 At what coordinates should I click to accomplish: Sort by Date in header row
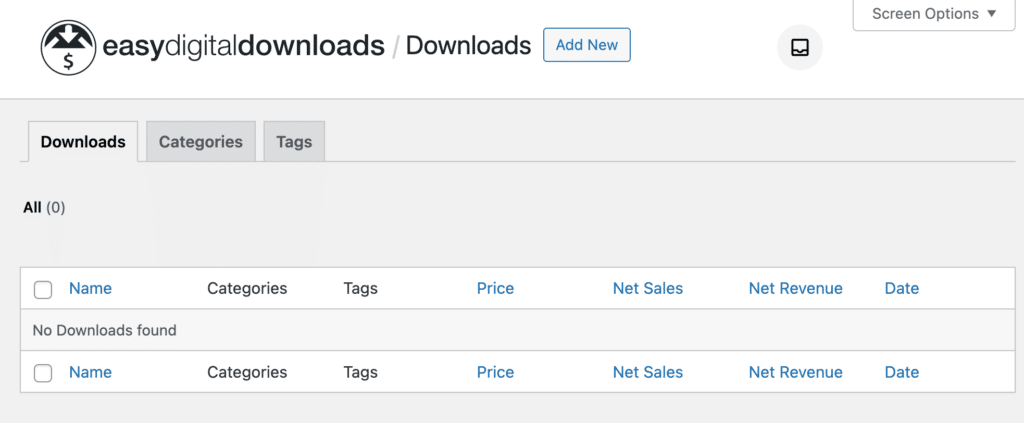(901, 288)
